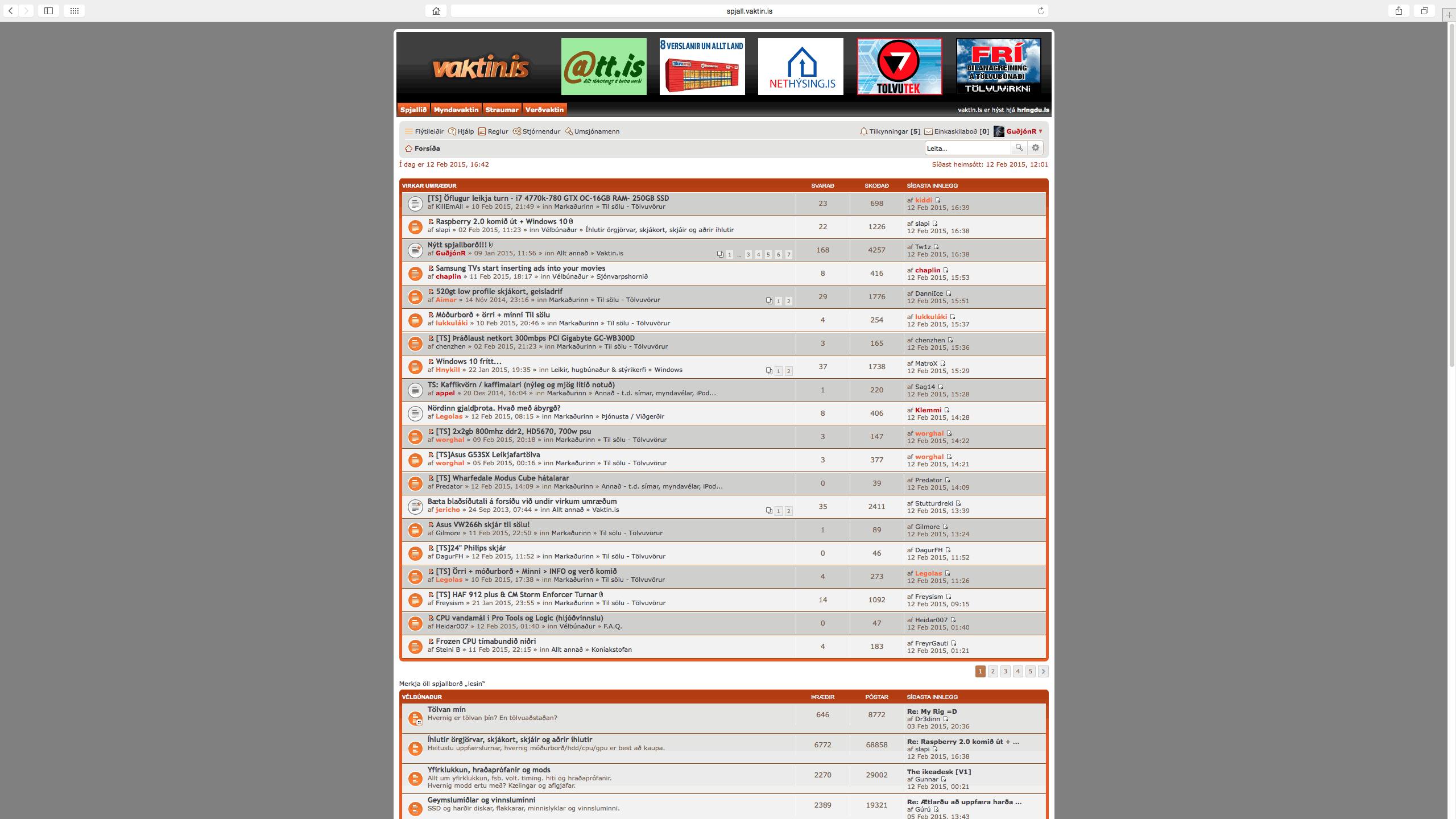Click the Spjallið tab

tap(413, 109)
